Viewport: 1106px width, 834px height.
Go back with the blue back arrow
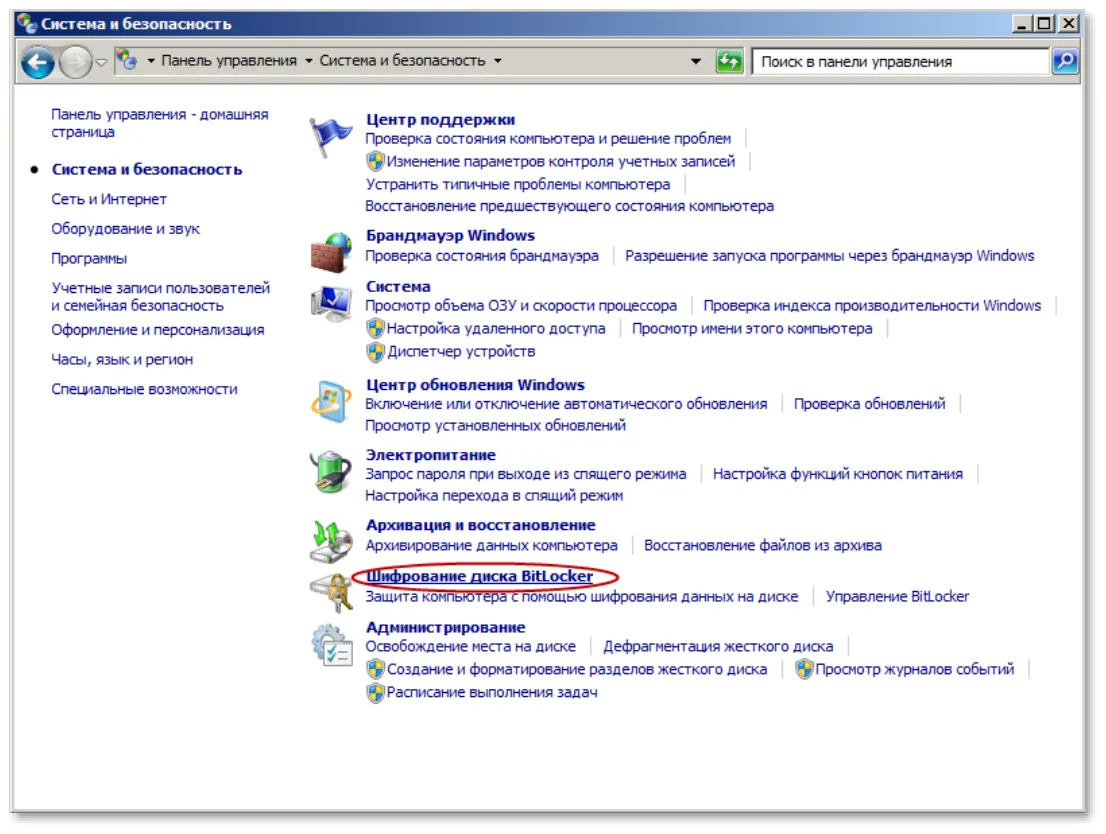[x=37, y=62]
